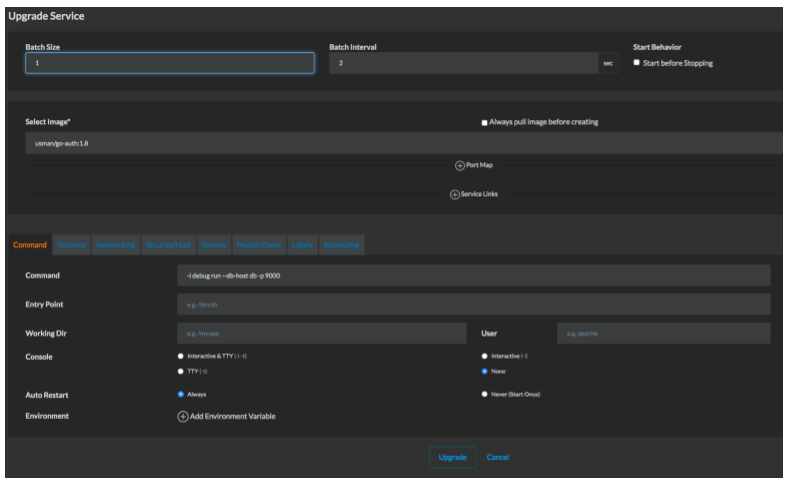Click the Cancel link
This screenshot has width=788, height=483.
(498, 457)
